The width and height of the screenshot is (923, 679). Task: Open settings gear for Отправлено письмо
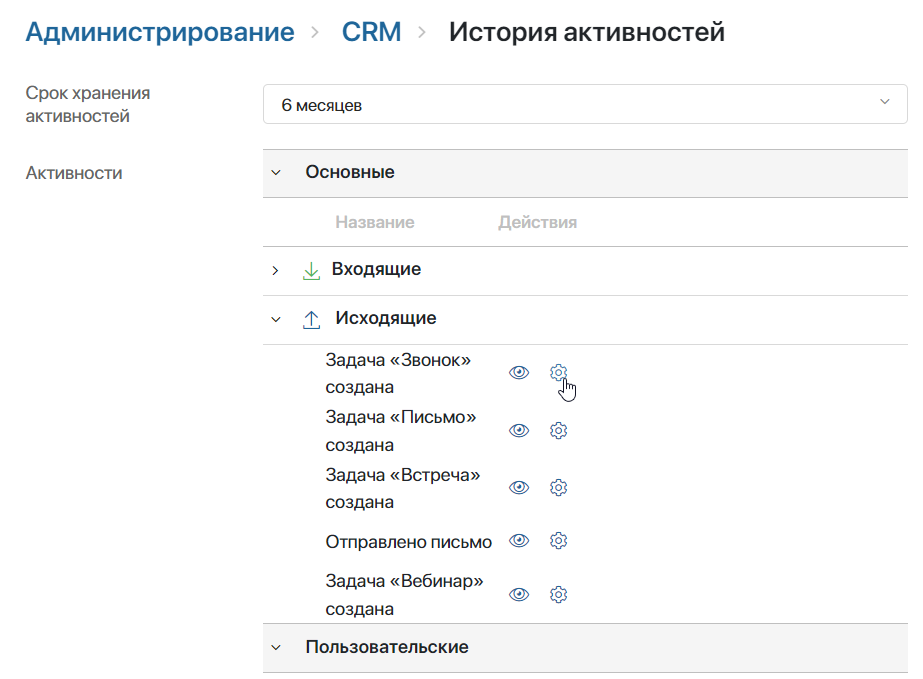[558, 541]
